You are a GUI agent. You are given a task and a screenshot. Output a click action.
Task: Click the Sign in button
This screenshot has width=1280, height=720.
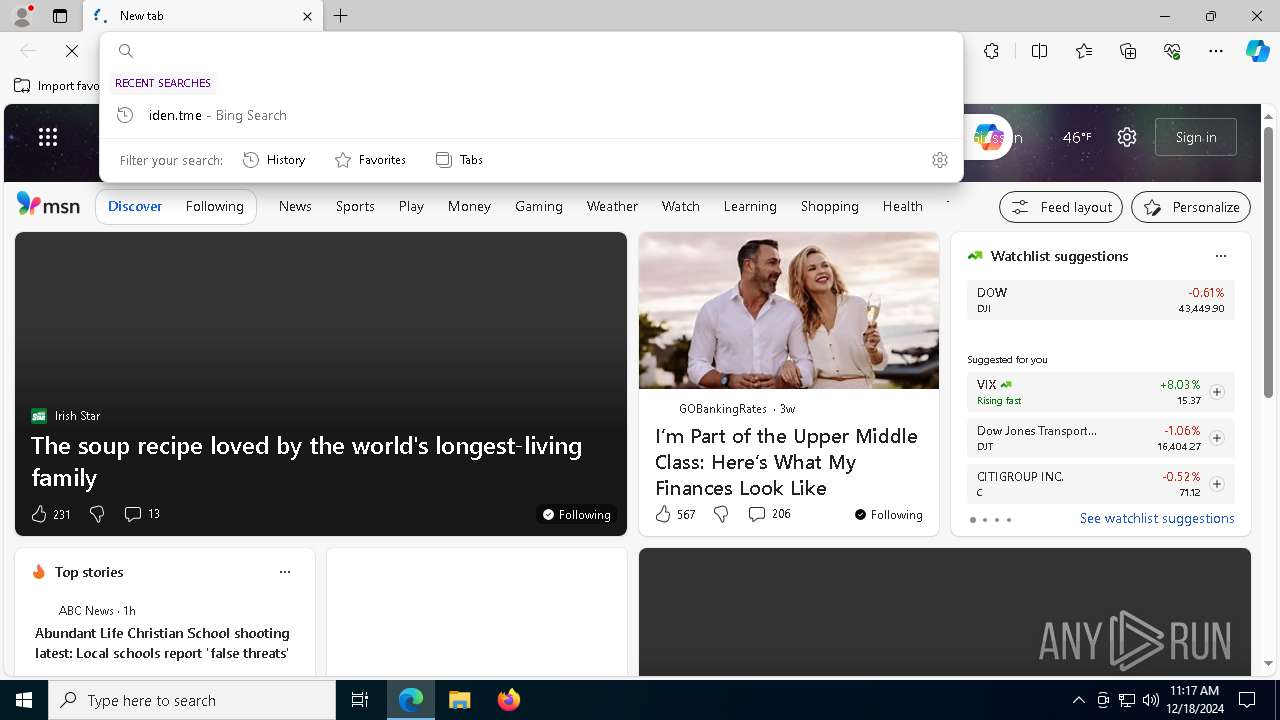[x=1196, y=137]
